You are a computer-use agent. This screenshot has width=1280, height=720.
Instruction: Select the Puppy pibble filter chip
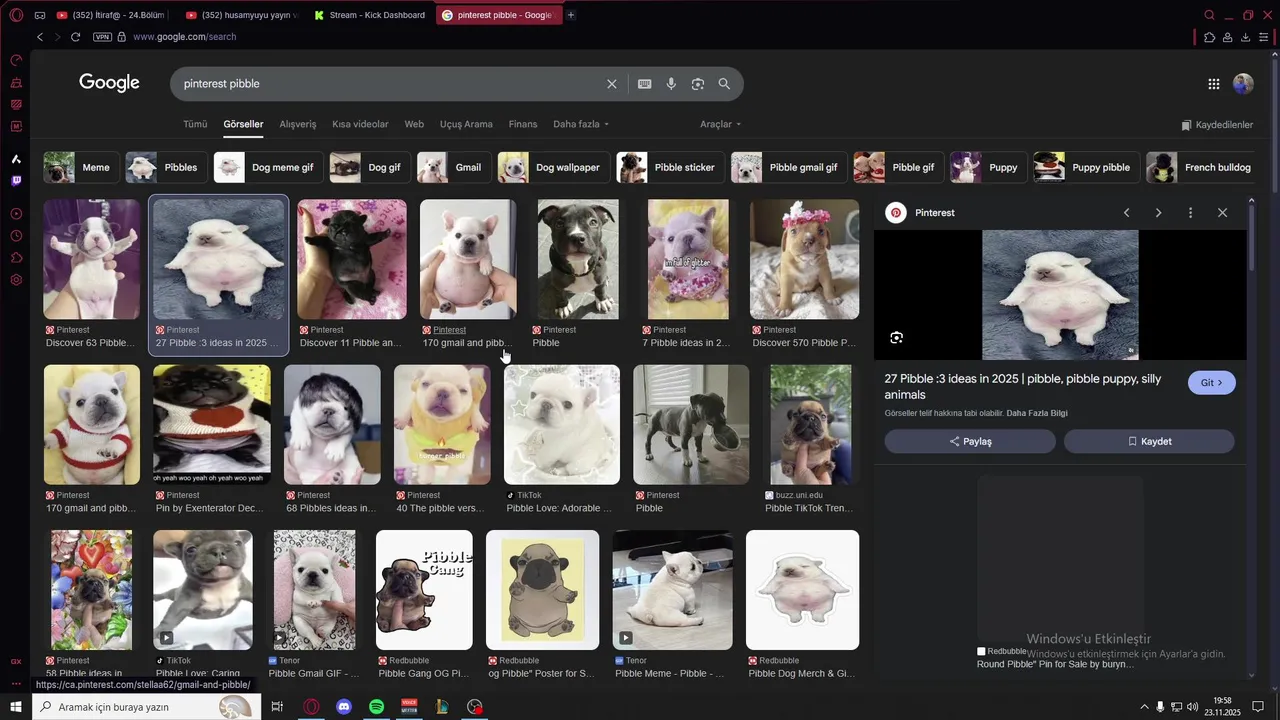click(x=1086, y=167)
